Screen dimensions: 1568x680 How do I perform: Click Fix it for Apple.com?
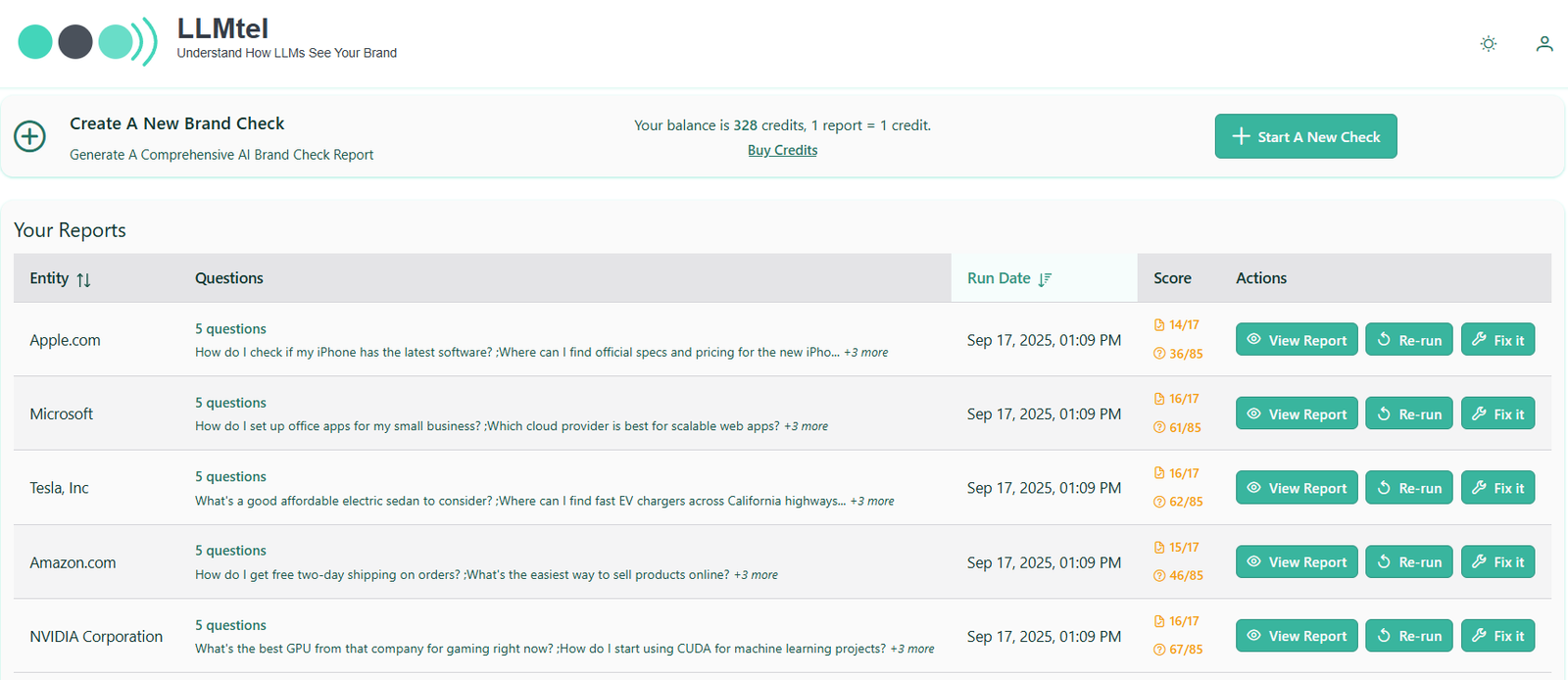point(1497,340)
